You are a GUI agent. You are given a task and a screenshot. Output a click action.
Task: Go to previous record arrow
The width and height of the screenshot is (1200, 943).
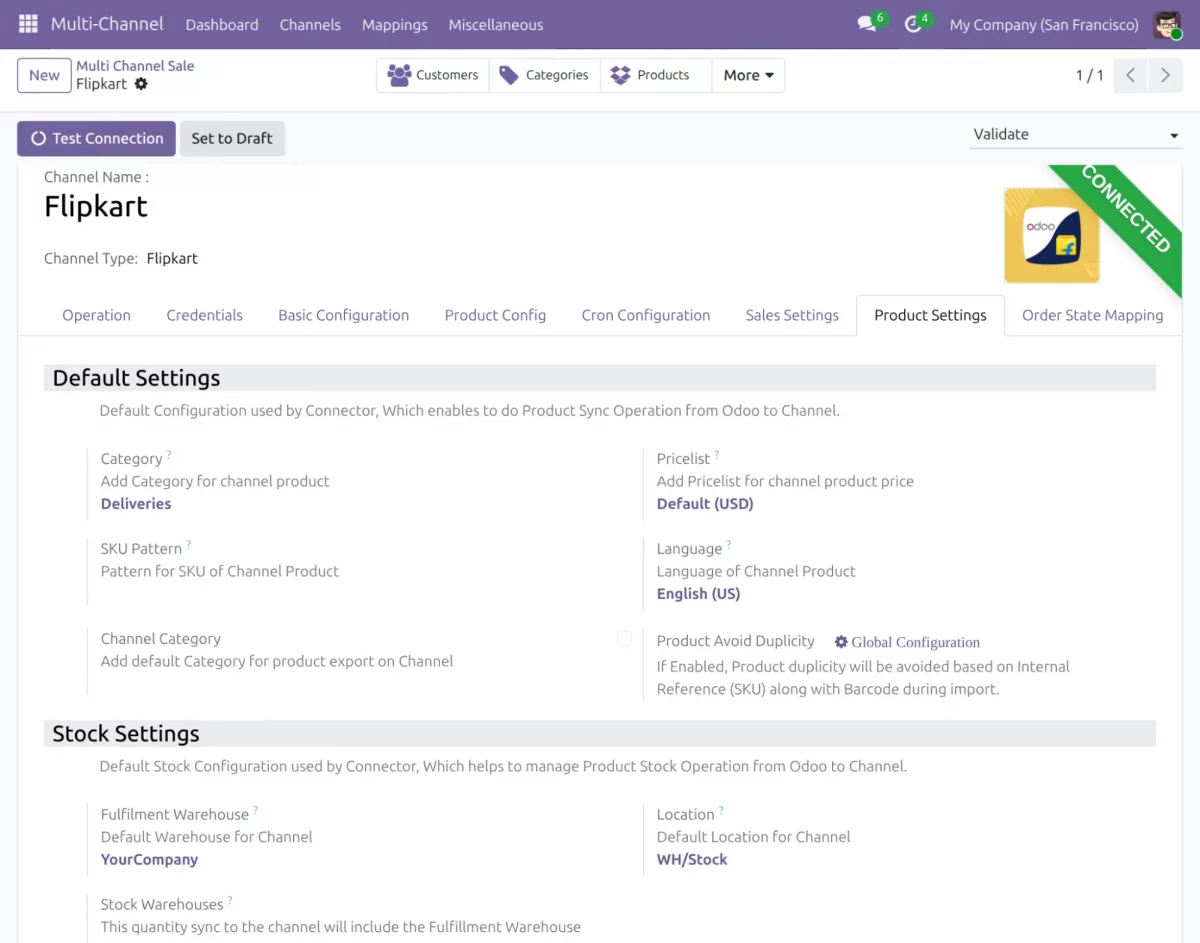[1130, 75]
